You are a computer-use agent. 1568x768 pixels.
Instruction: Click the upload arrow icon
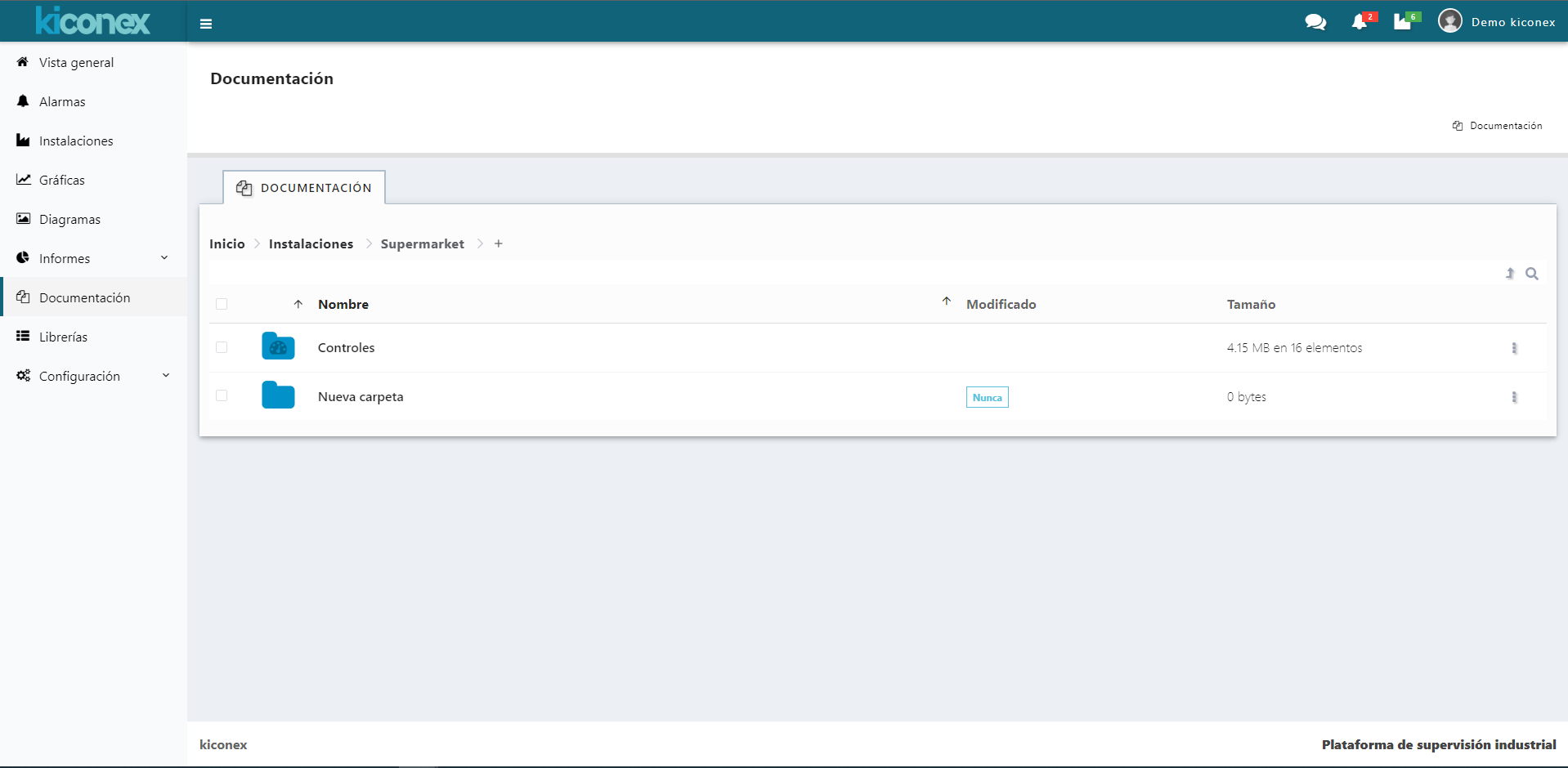coord(1510,274)
